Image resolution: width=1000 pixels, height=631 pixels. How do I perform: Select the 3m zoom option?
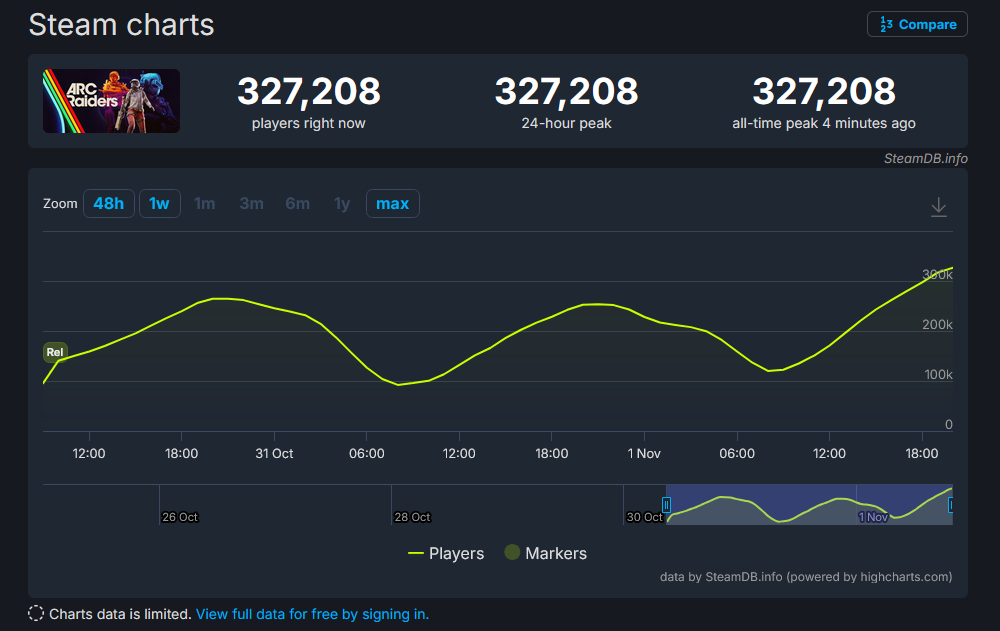pyautogui.click(x=251, y=204)
